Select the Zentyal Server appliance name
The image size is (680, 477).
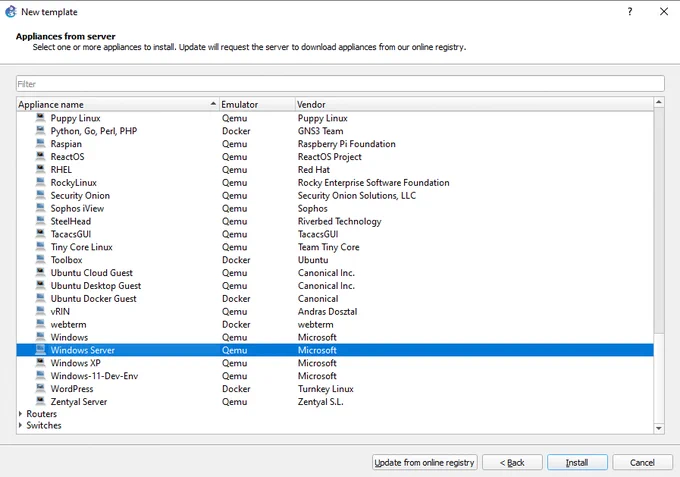tap(78, 402)
